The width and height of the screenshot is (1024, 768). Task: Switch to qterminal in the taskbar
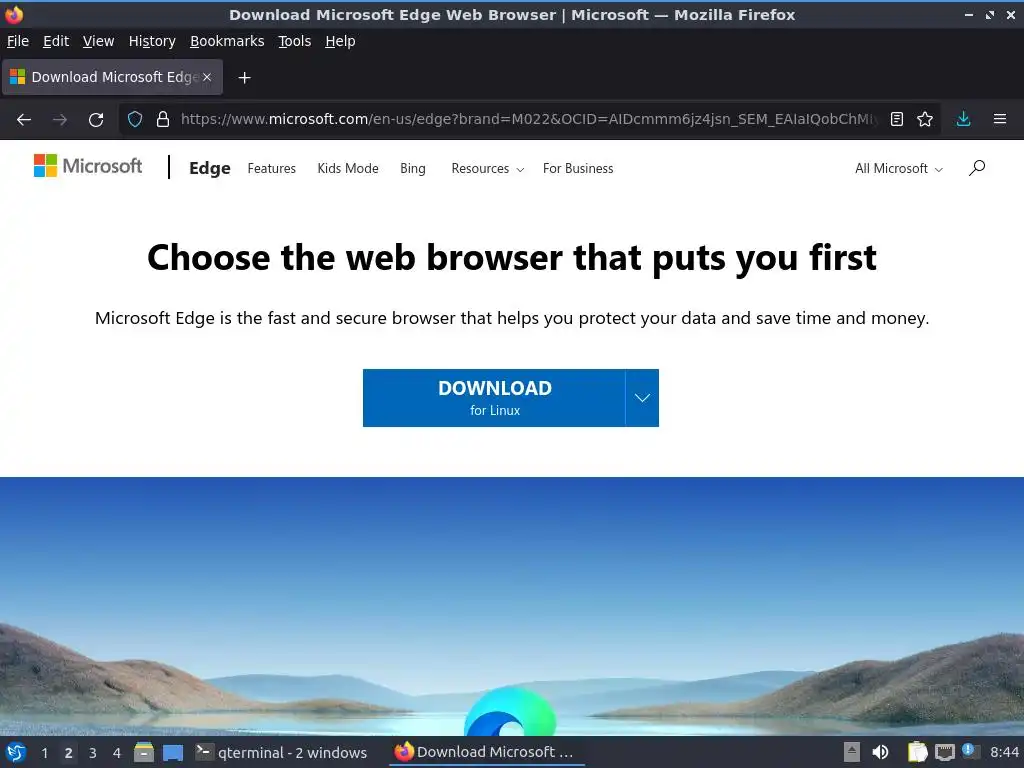coord(281,752)
